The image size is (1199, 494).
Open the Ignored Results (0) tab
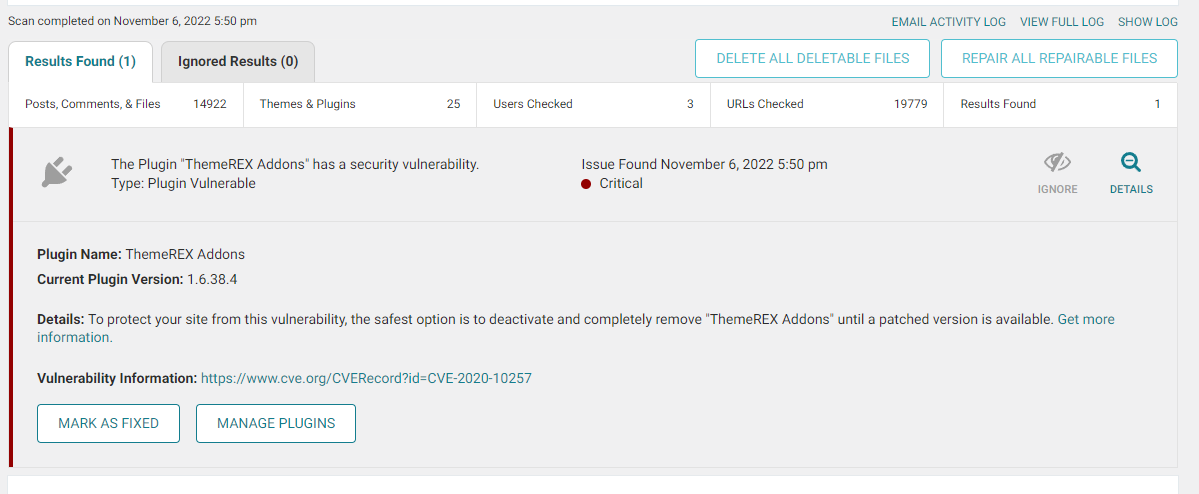[x=238, y=62]
